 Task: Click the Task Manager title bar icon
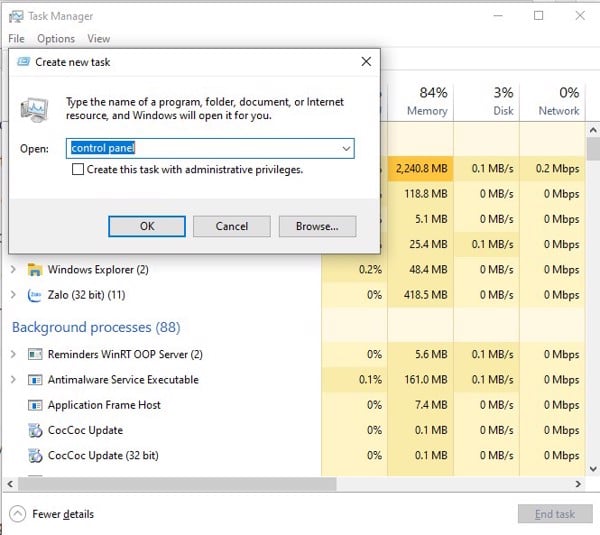[x=16, y=16]
